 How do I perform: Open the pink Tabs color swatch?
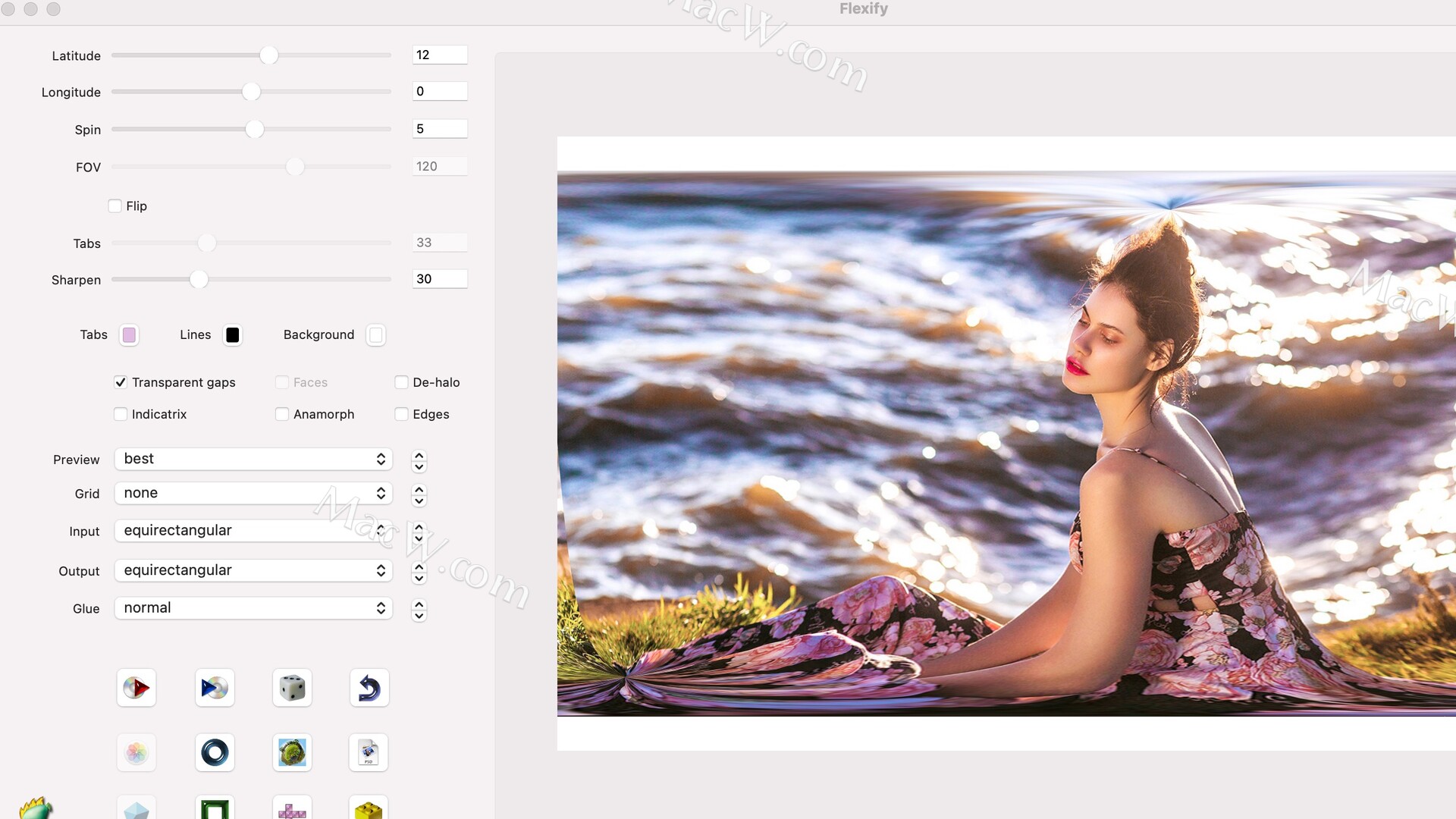tap(130, 335)
